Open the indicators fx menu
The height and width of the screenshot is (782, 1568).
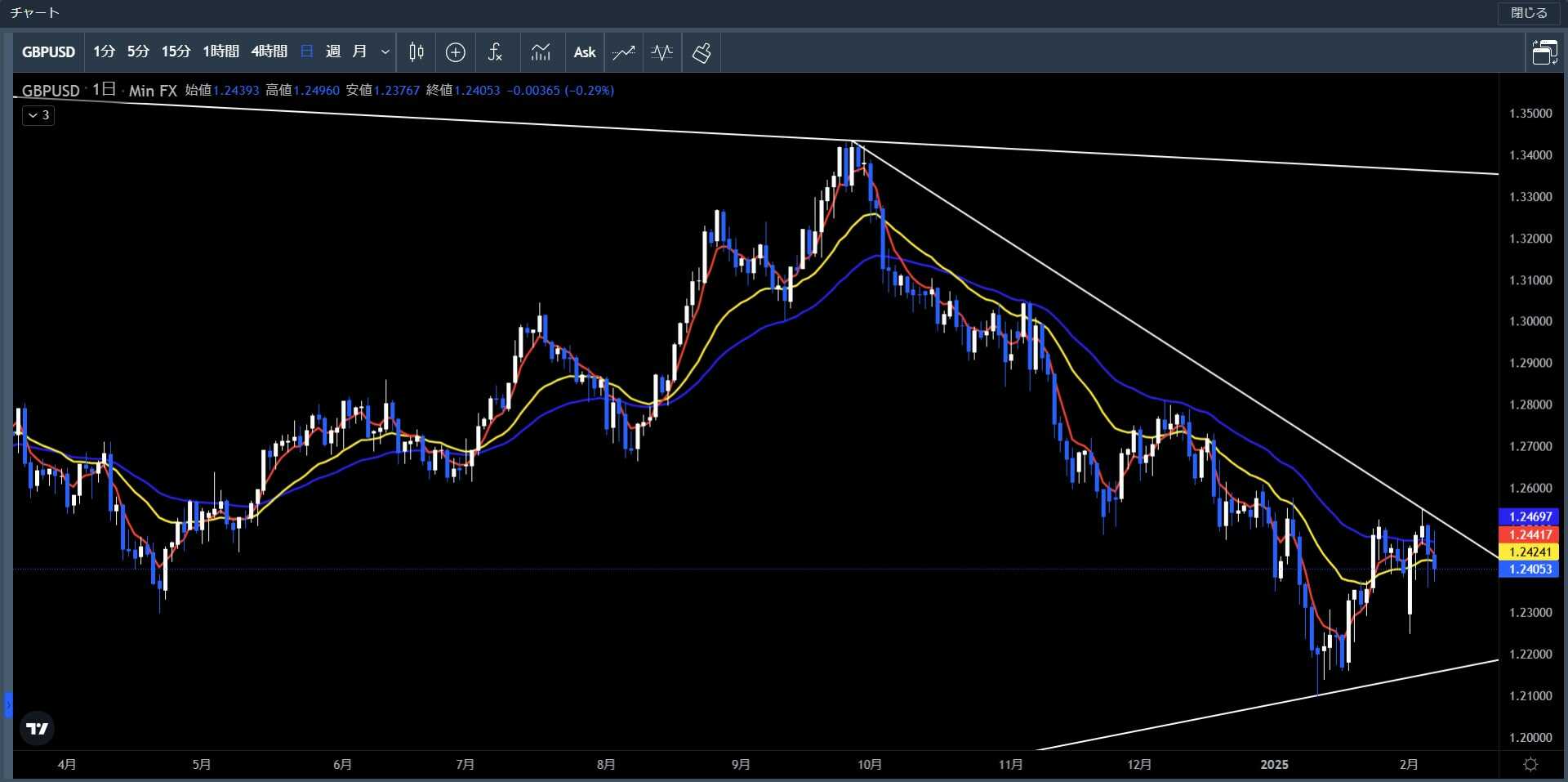[x=495, y=52]
